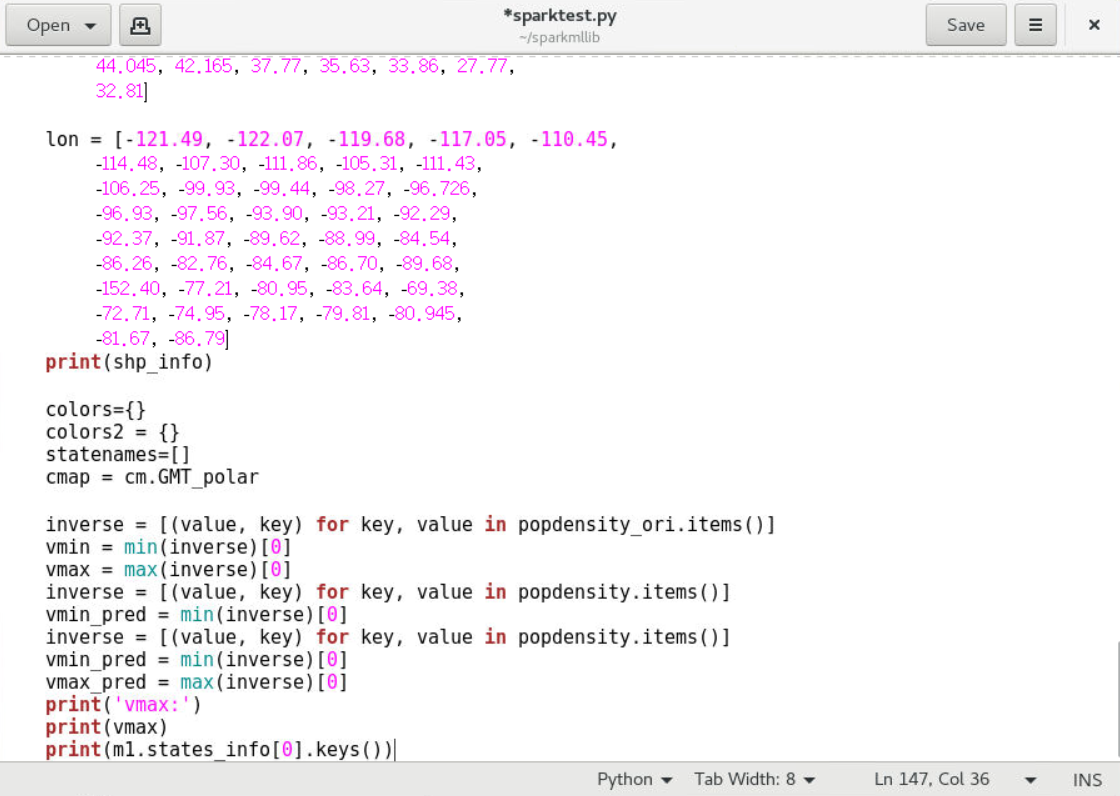Click the value -121.49 in lon list

tap(164, 139)
